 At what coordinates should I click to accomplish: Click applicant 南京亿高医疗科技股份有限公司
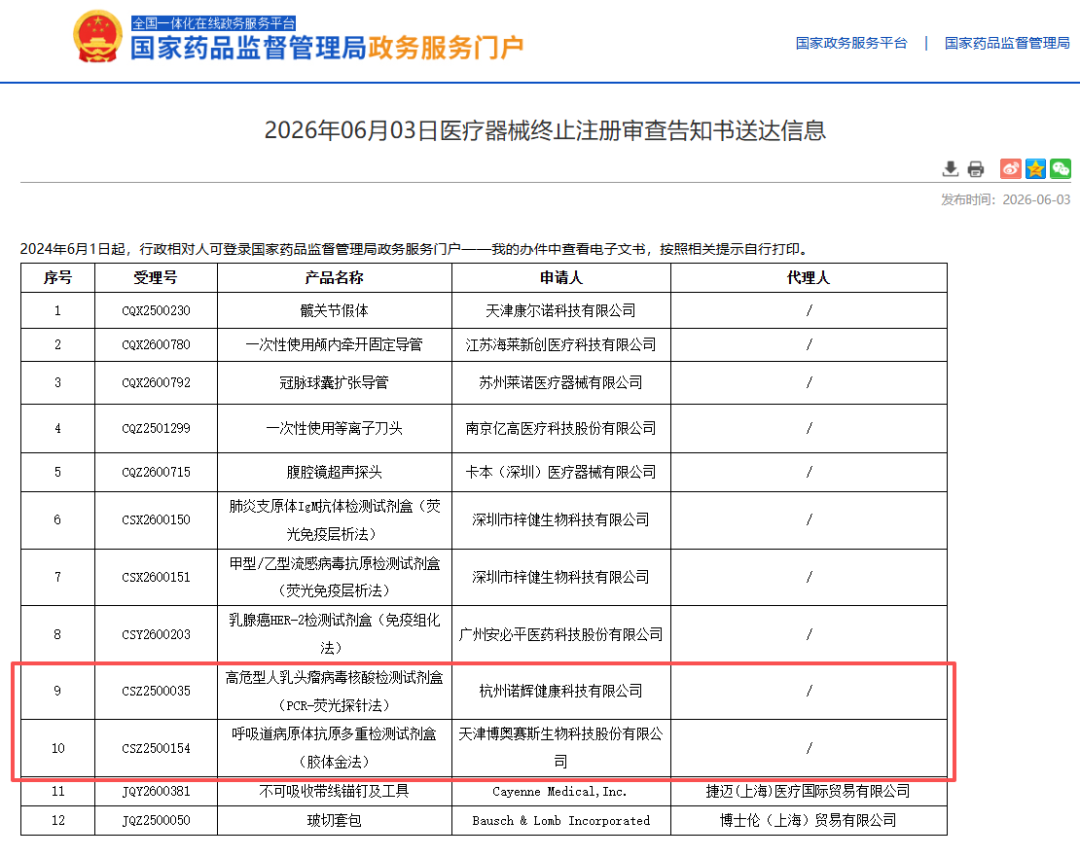(561, 428)
